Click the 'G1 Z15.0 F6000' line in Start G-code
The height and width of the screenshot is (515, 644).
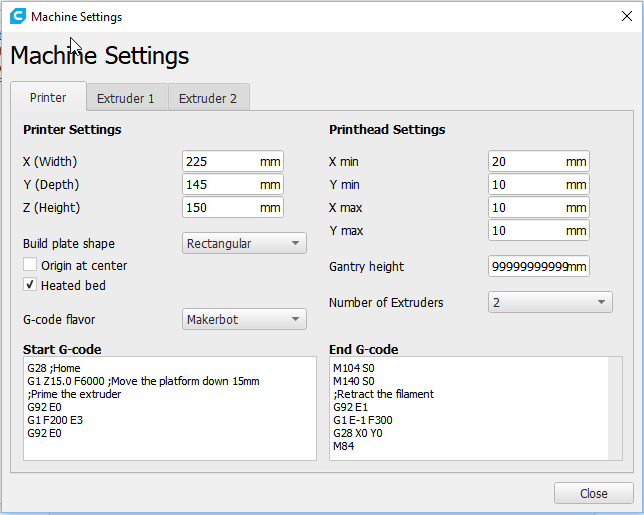[143, 381]
